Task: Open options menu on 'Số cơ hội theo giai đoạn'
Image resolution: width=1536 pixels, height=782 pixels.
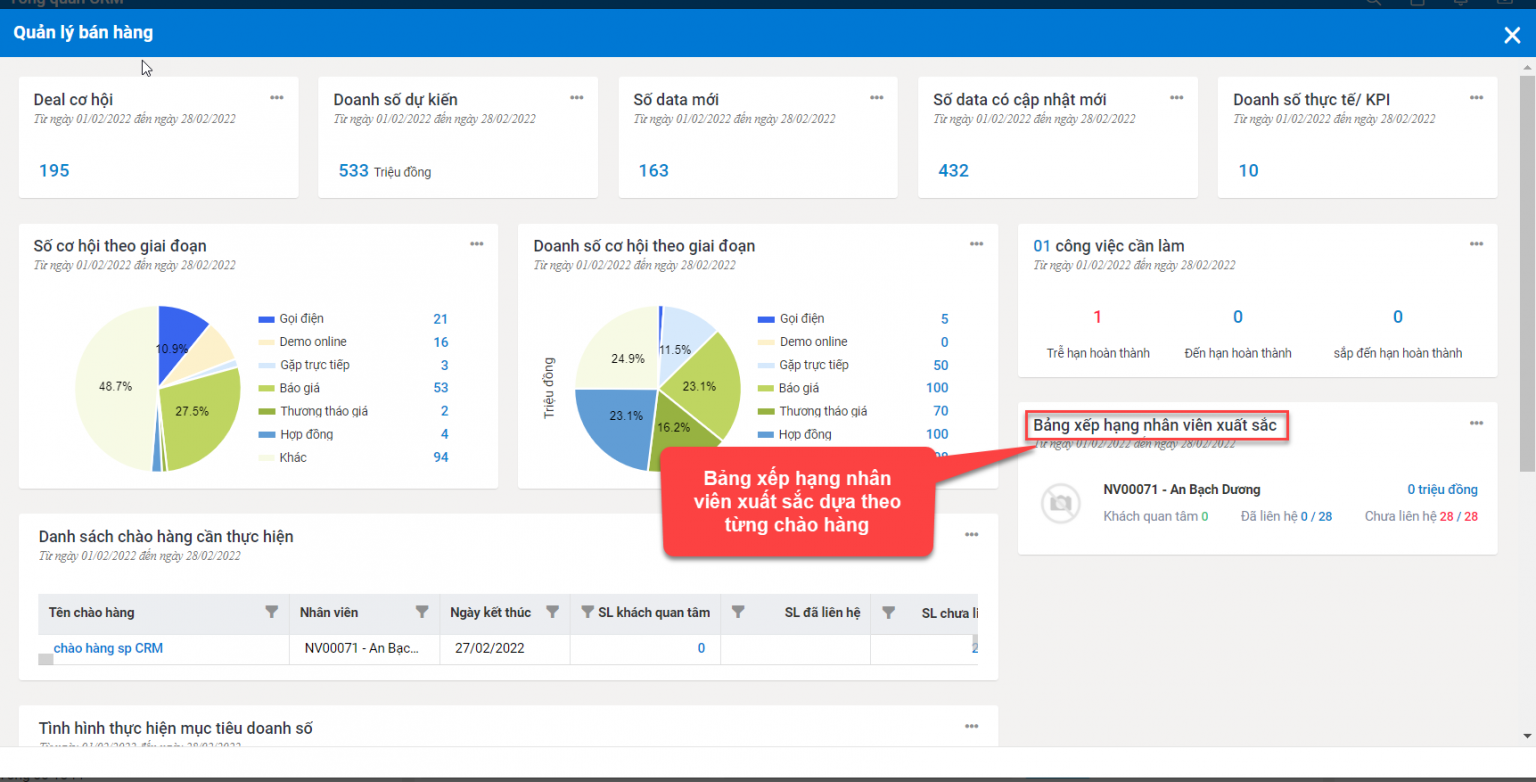Action: click(x=477, y=243)
